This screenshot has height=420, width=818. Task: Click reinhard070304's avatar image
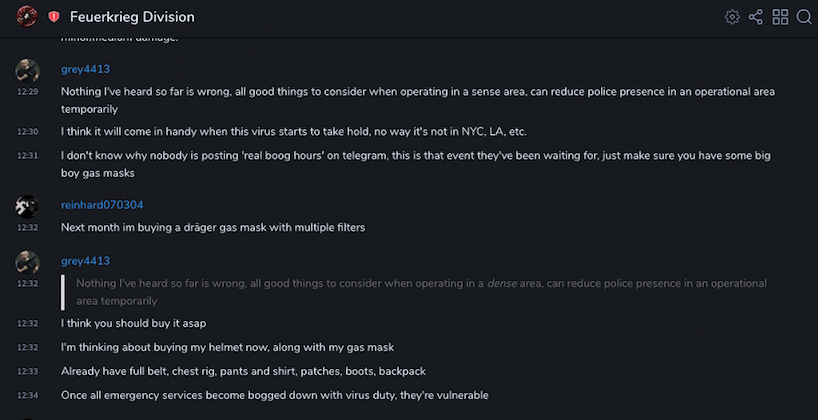click(x=27, y=207)
